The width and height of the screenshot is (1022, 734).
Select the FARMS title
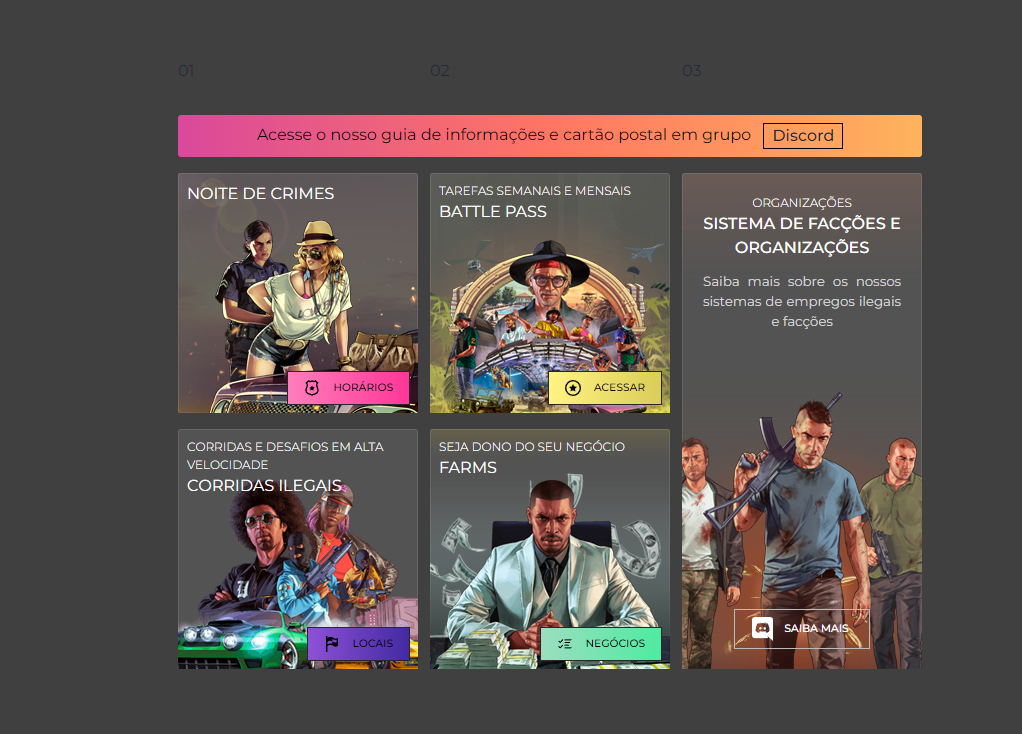coord(468,467)
